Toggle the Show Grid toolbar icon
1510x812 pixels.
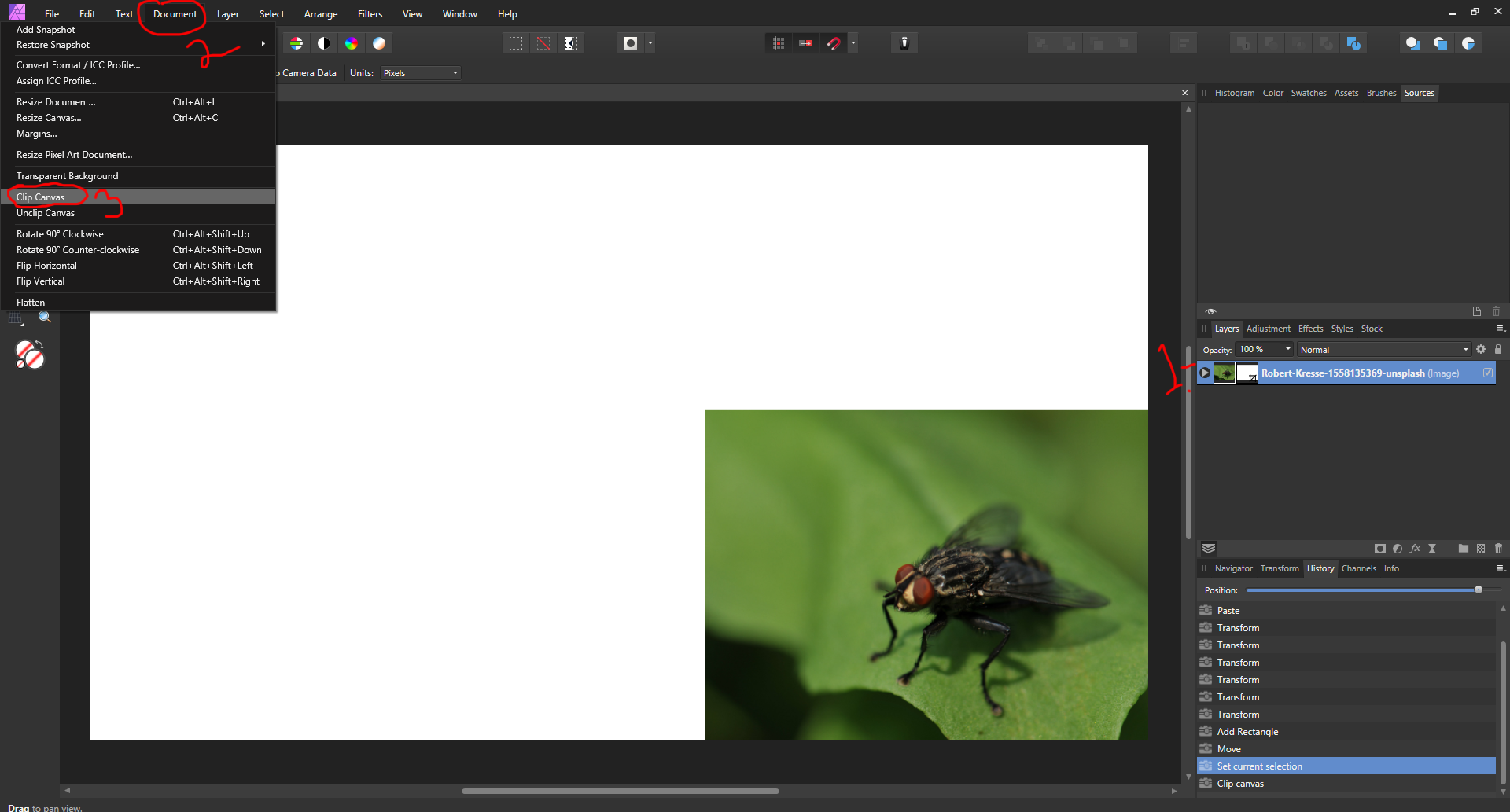pos(779,43)
